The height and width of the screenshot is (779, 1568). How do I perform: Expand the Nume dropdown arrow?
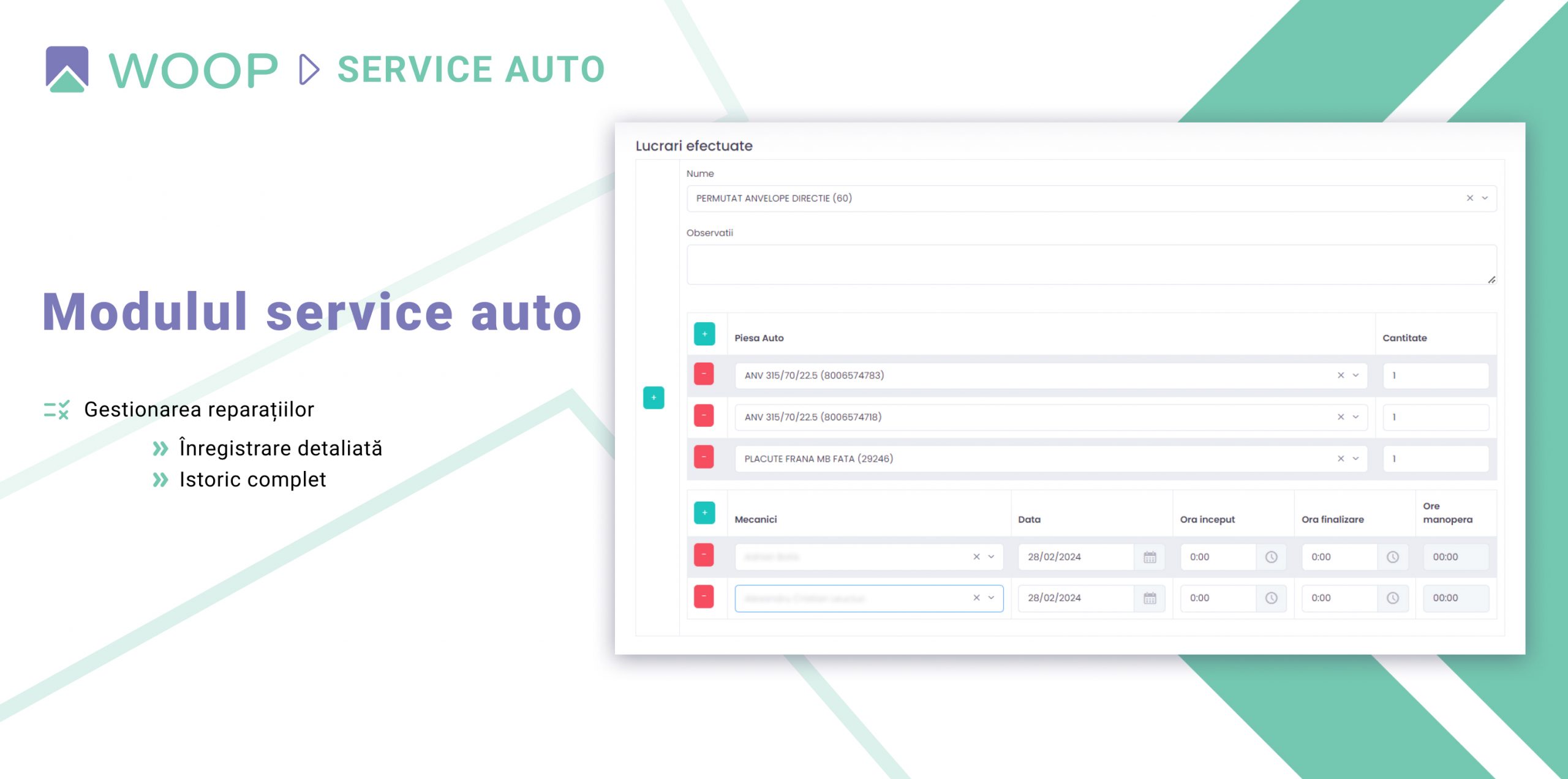coord(1485,198)
